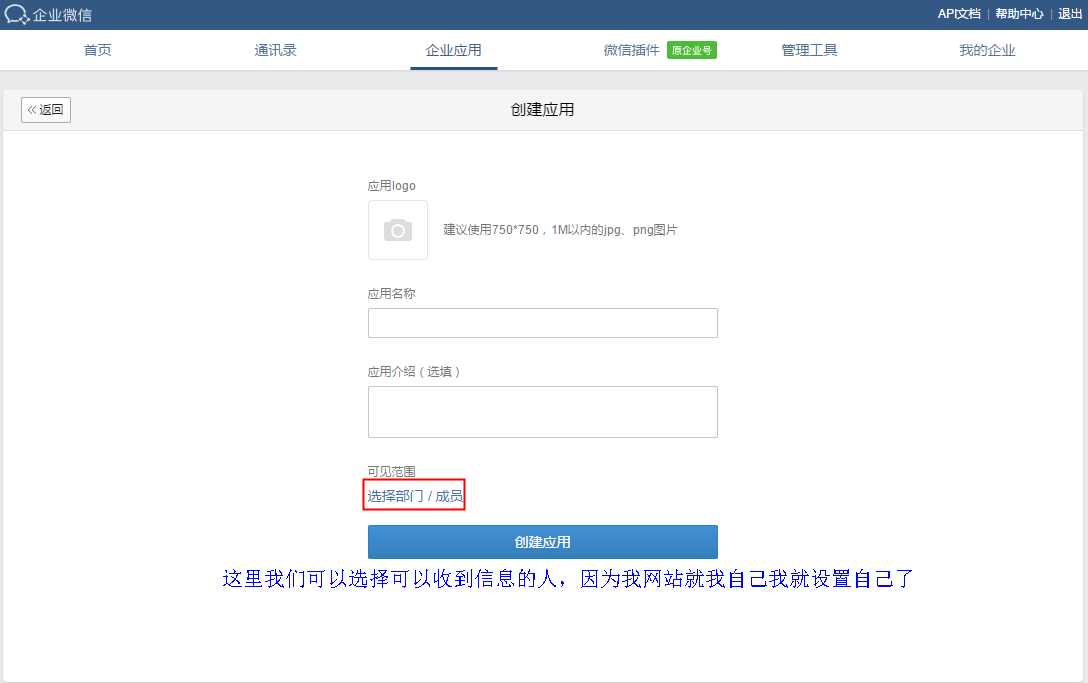The image size is (1088, 683).
Task: Click the 企业微信 chat bubble logo
Action: (16, 15)
